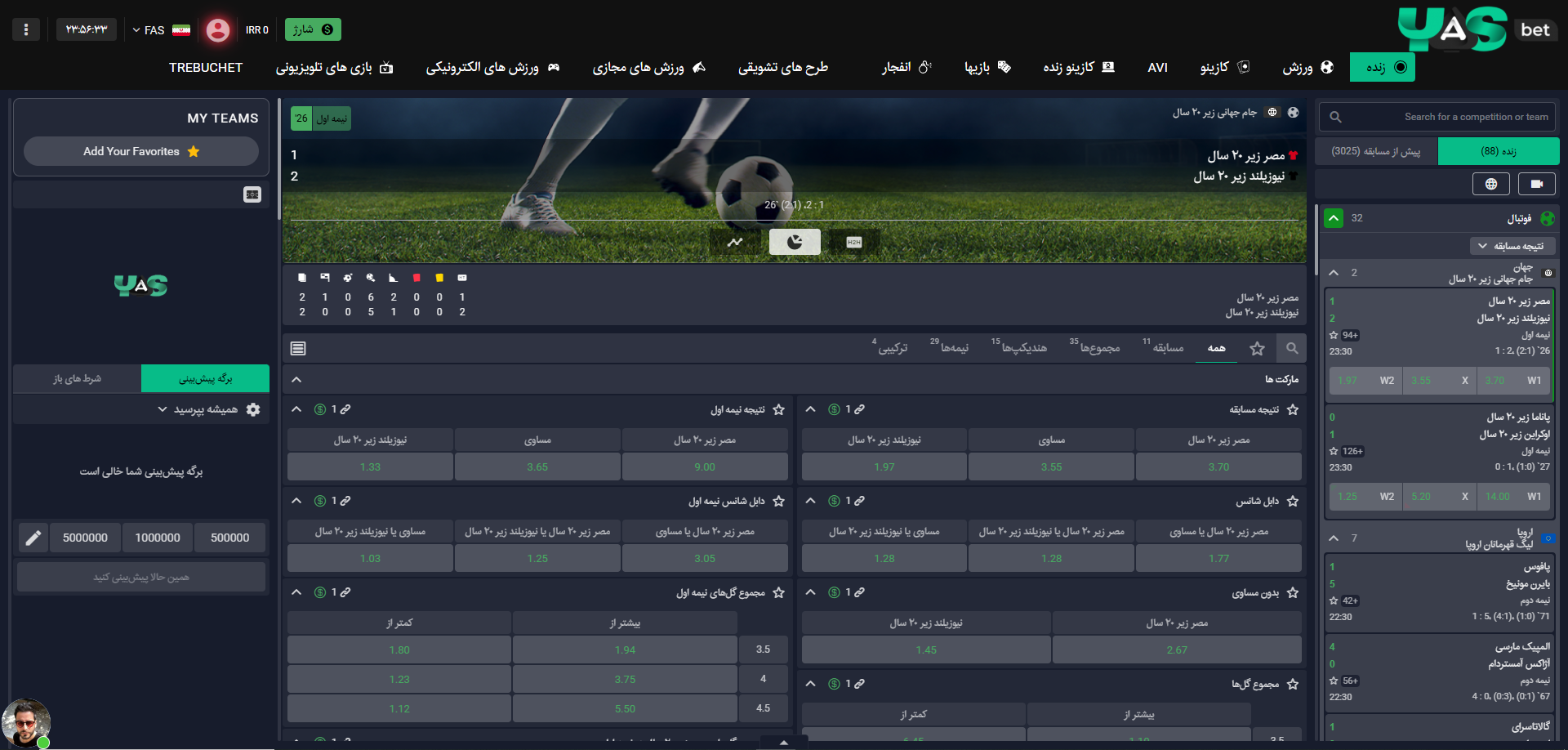1568x750 pixels.
Task: Favorite the دابل شانس market star
Action: 1292,501
